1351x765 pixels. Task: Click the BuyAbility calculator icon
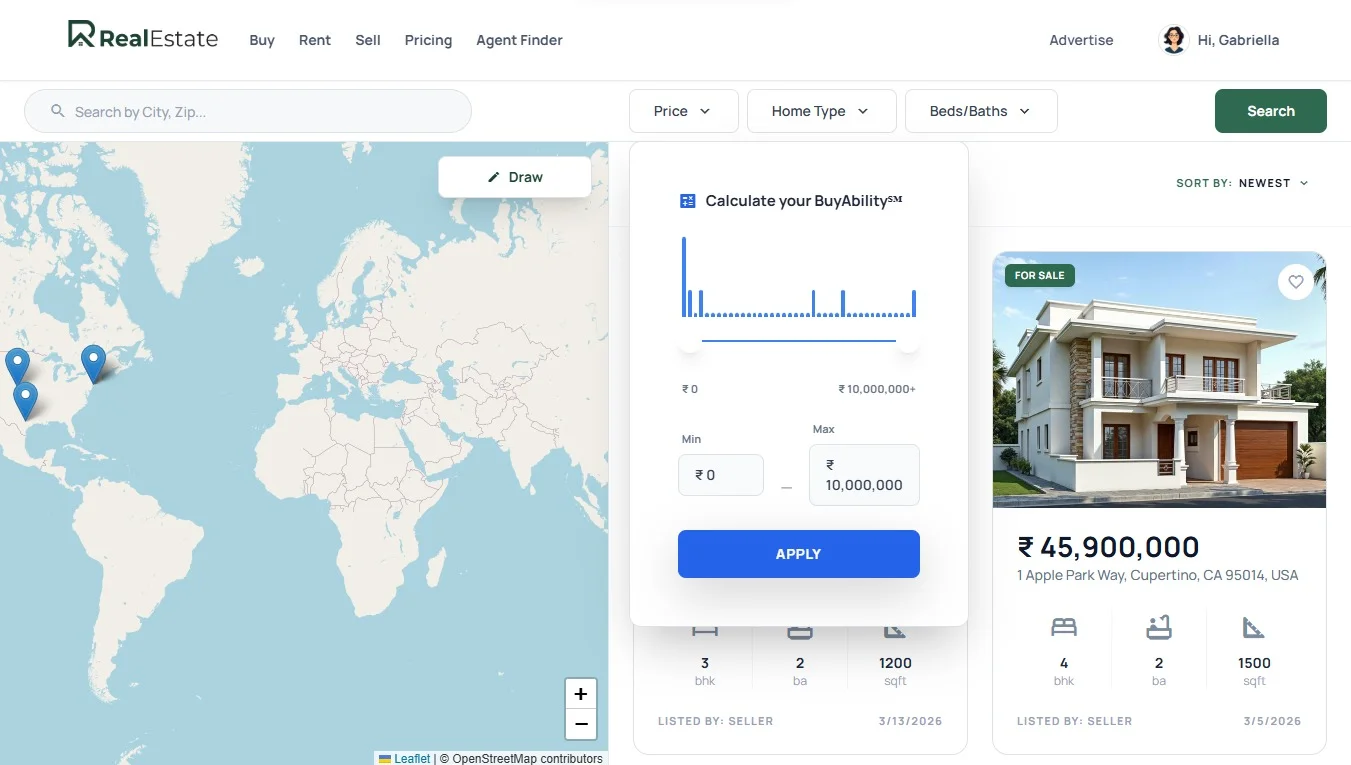687,201
